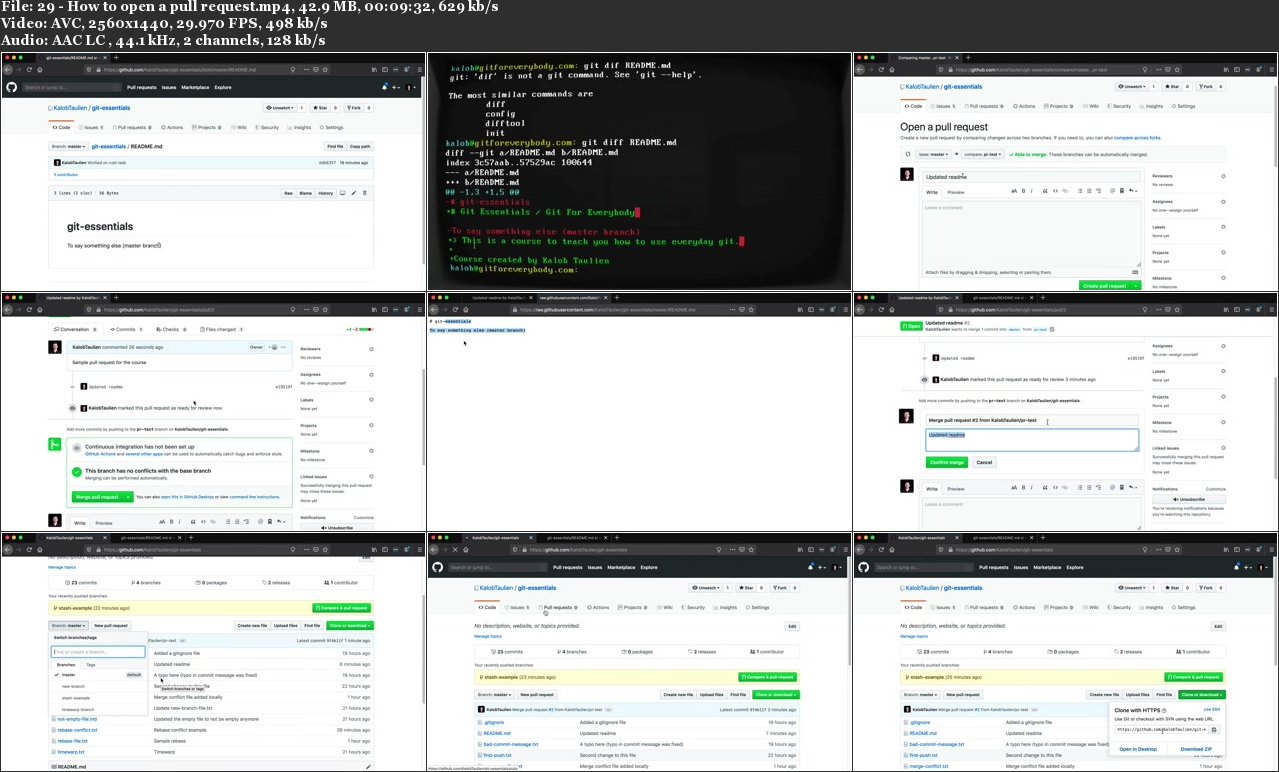
Task: Click browser reload icon in README.md file view frame
Action: (x=30, y=70)
